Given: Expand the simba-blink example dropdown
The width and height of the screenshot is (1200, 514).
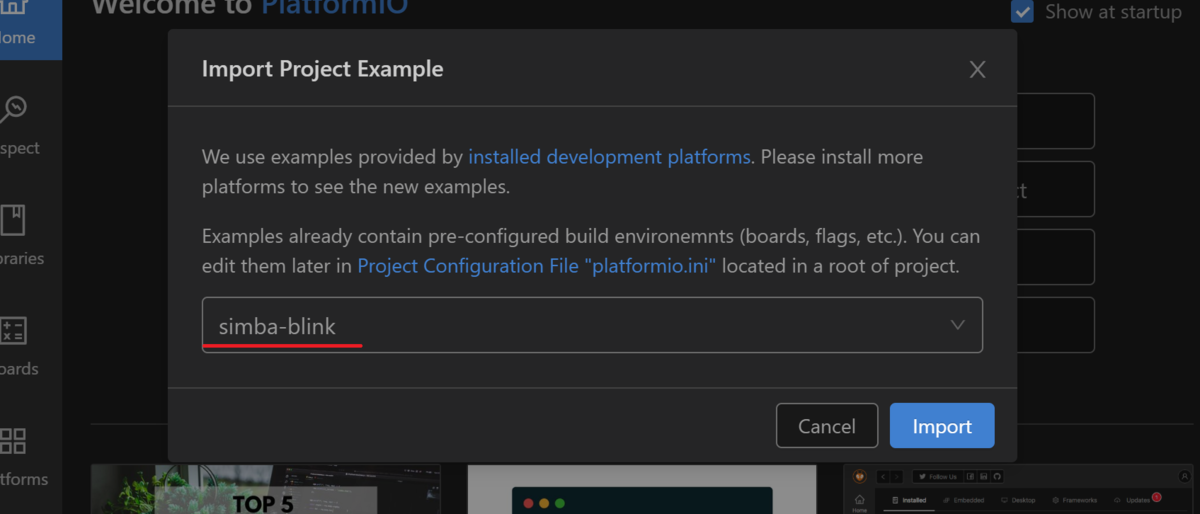Looking at the screenshot, I should pos(592,325).
